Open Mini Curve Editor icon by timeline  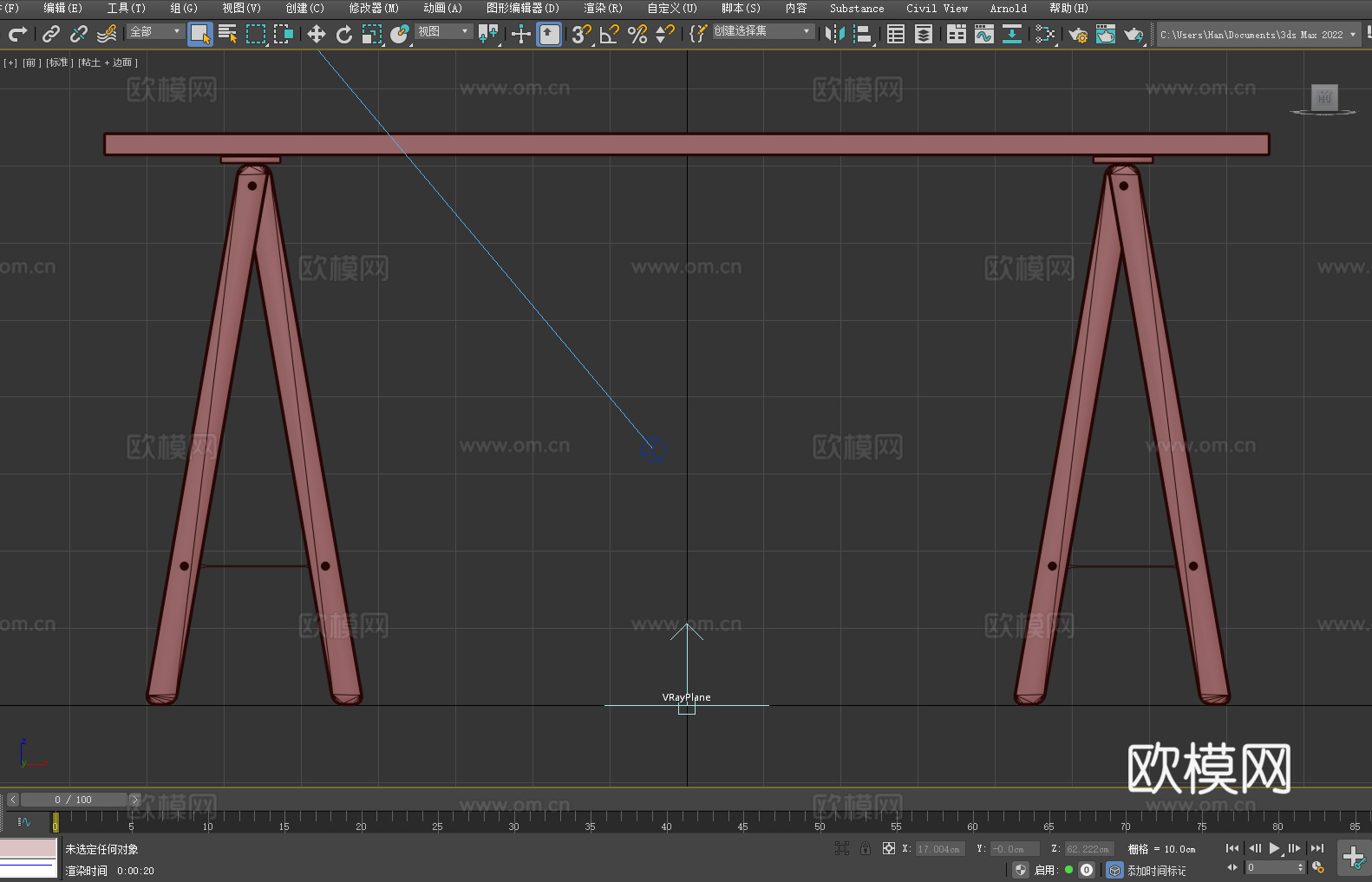click(x=24, y=821)
